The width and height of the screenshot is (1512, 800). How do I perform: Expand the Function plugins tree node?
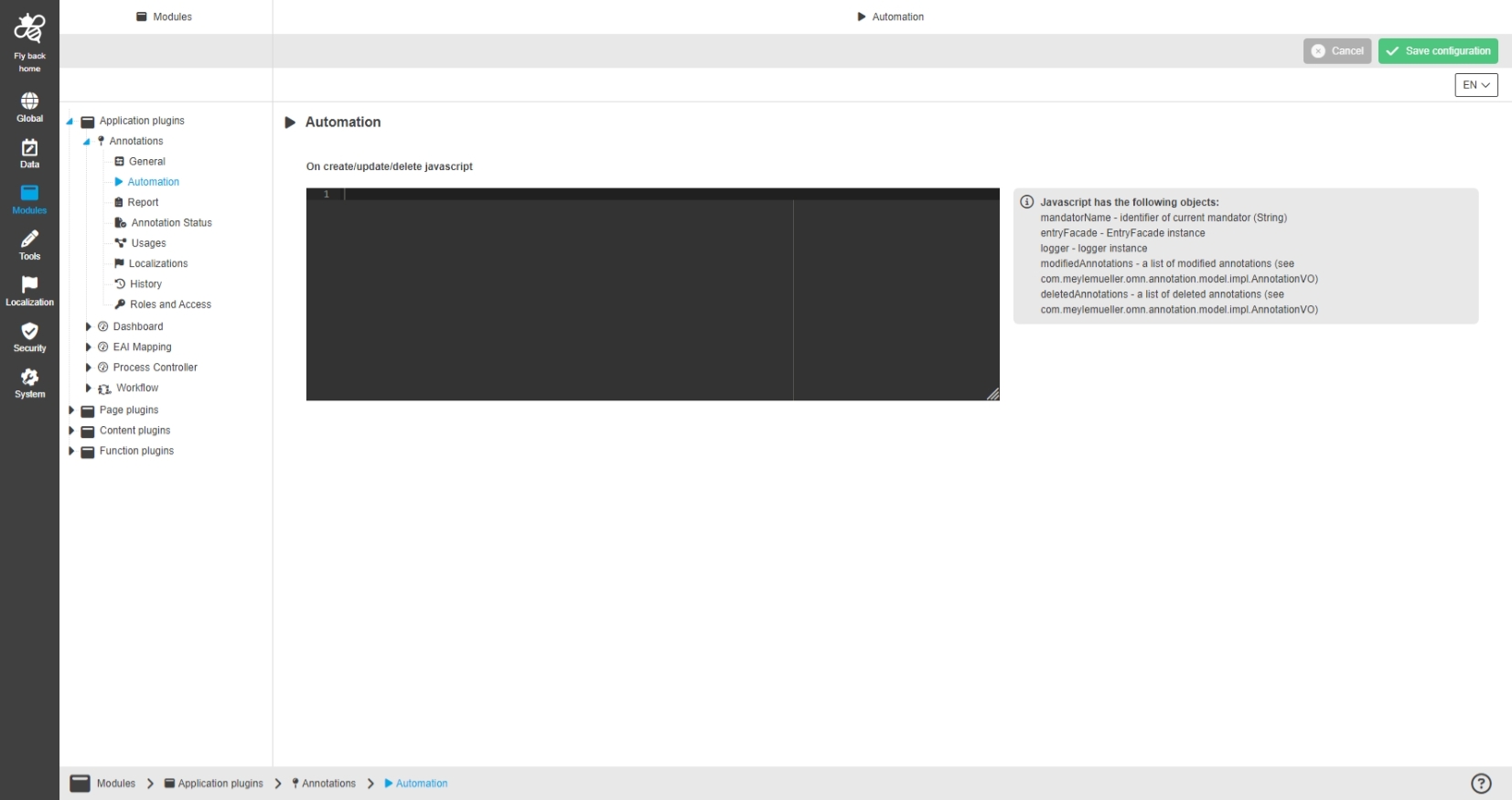coord(71,451)
